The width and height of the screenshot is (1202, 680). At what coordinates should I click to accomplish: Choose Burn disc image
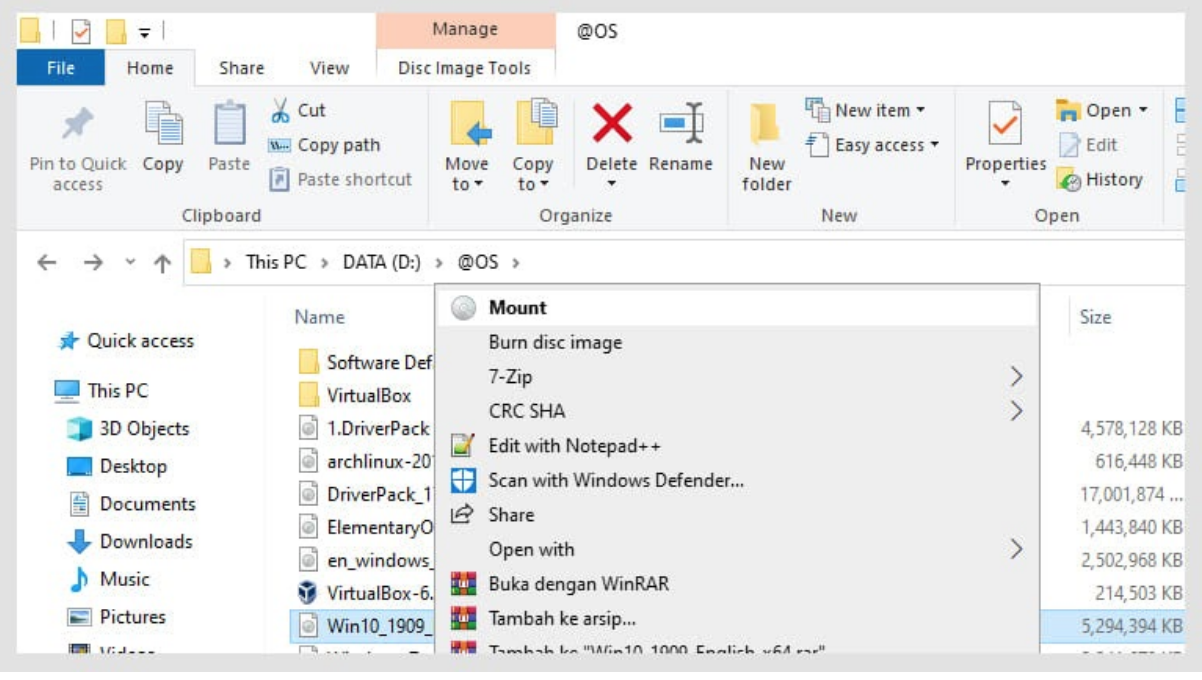(737, 342)
